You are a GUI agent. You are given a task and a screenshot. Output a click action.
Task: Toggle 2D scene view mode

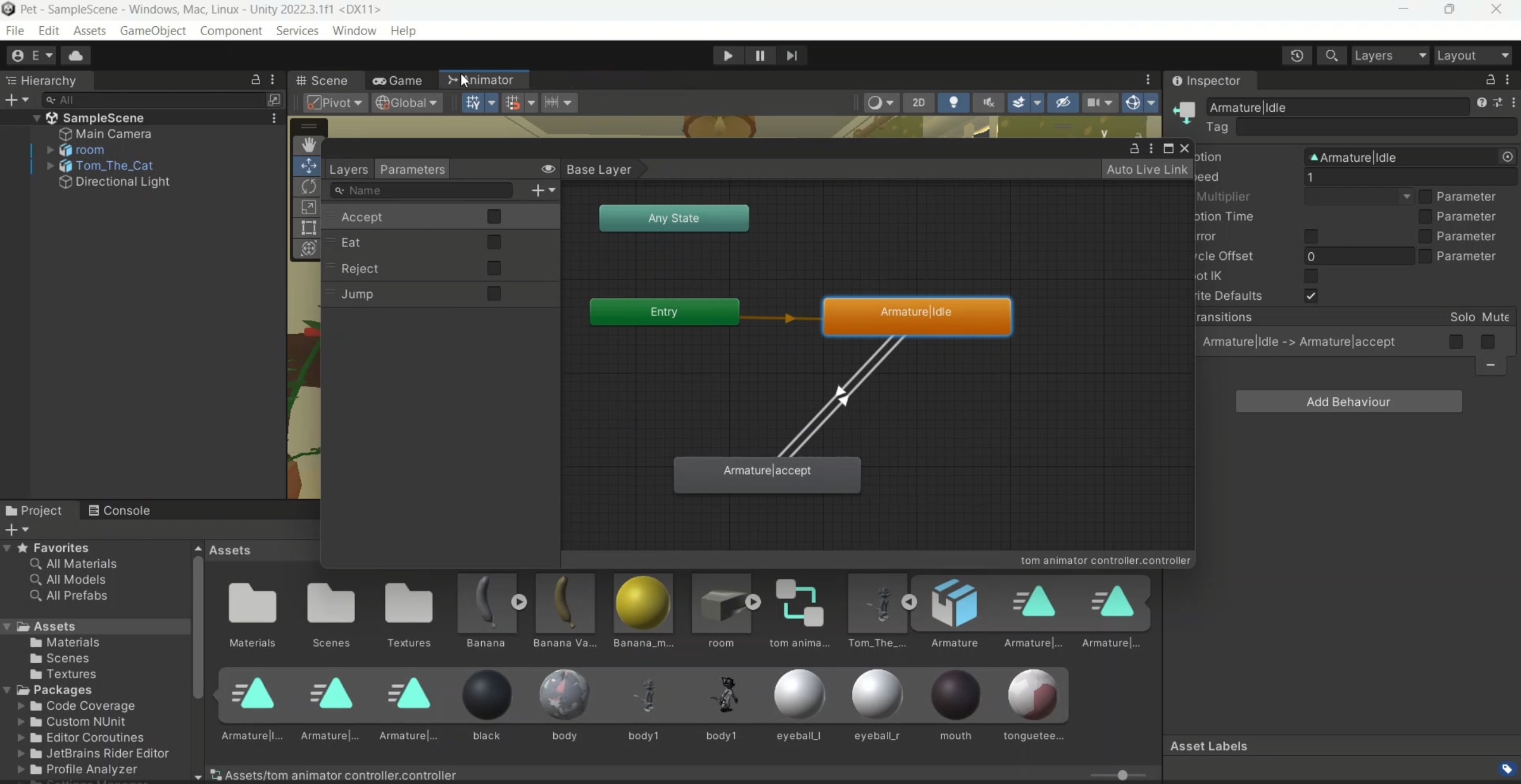click(x=918, y=102)
